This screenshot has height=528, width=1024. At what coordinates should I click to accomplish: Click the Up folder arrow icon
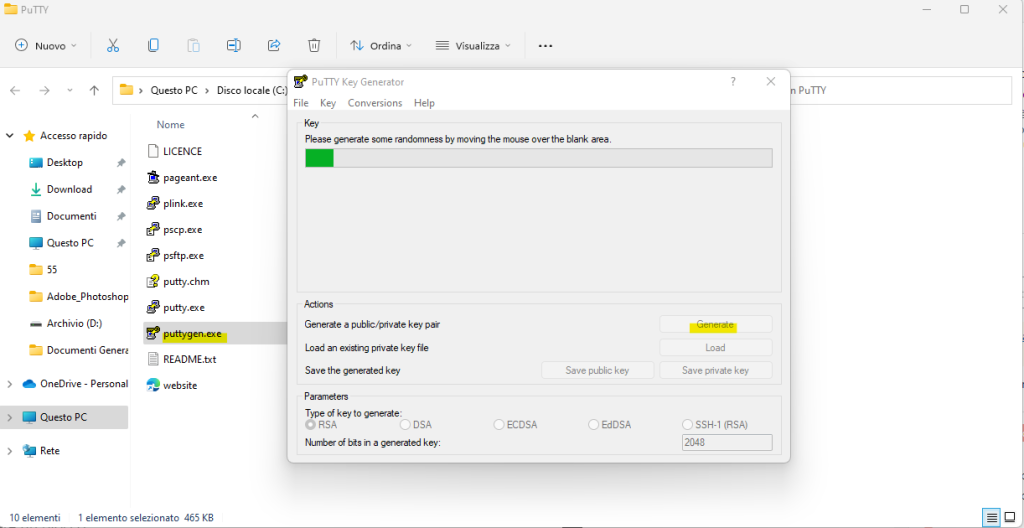click(94, 90)
